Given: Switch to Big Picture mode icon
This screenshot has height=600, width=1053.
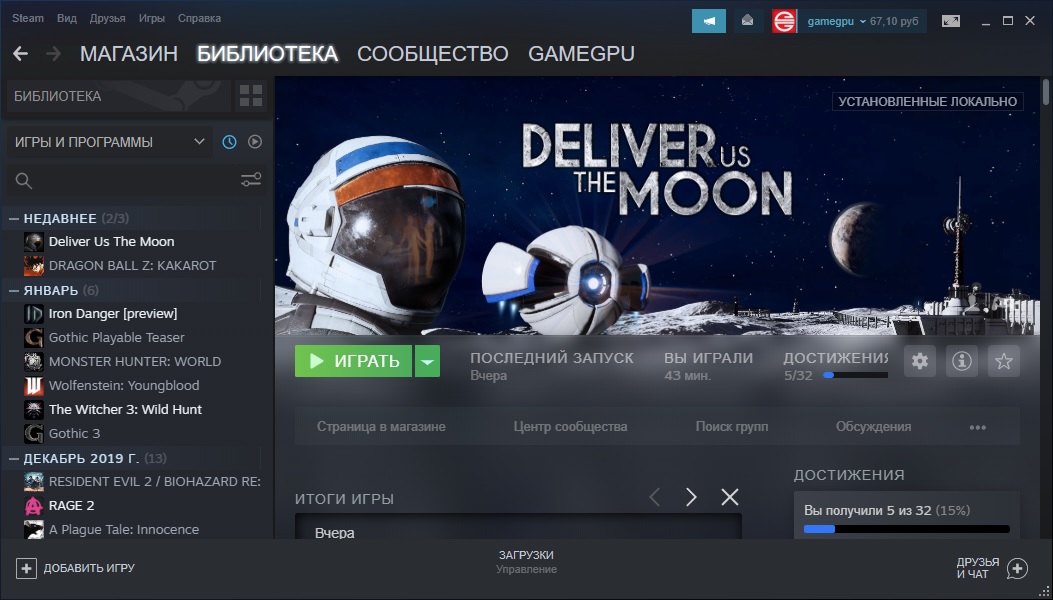Looking at the screenshot, I should (x=951, y=21).
